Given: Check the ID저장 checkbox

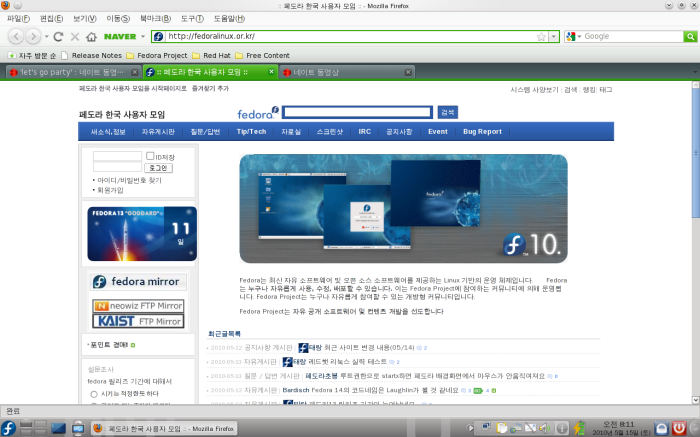Looking at the screenshot, I should coord(150,156).
